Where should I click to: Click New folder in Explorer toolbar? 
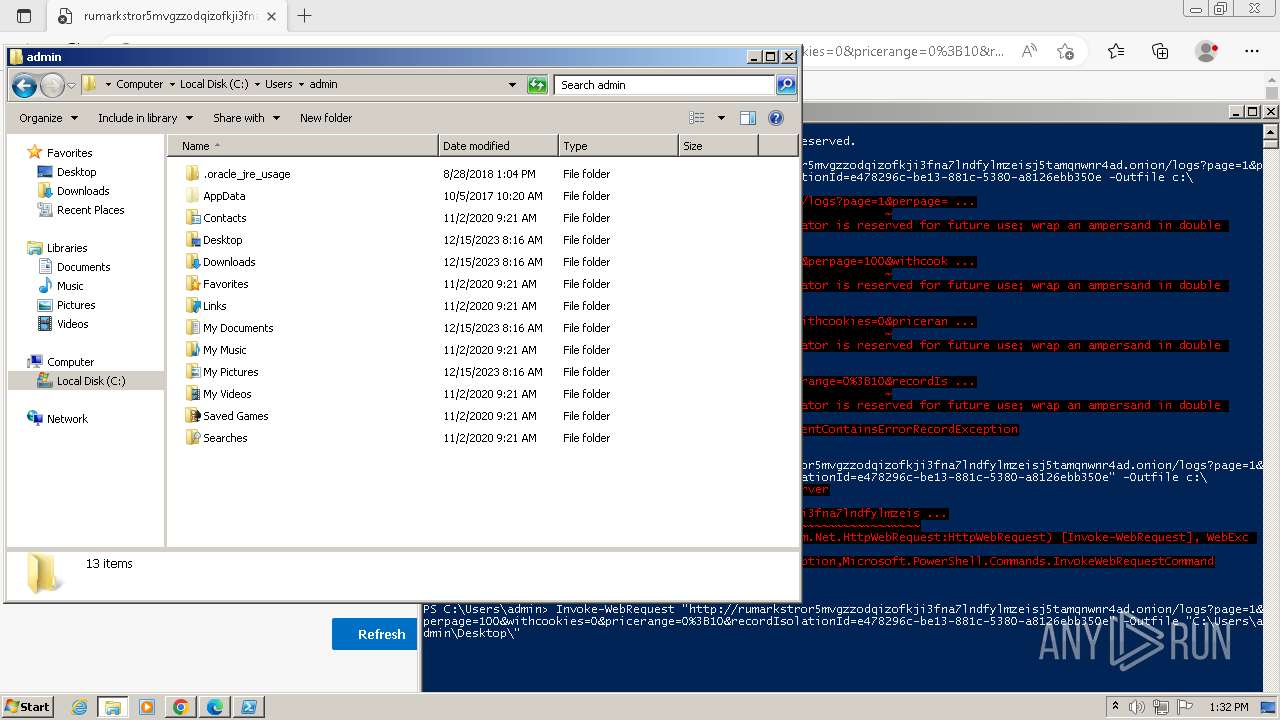[326, 118]
